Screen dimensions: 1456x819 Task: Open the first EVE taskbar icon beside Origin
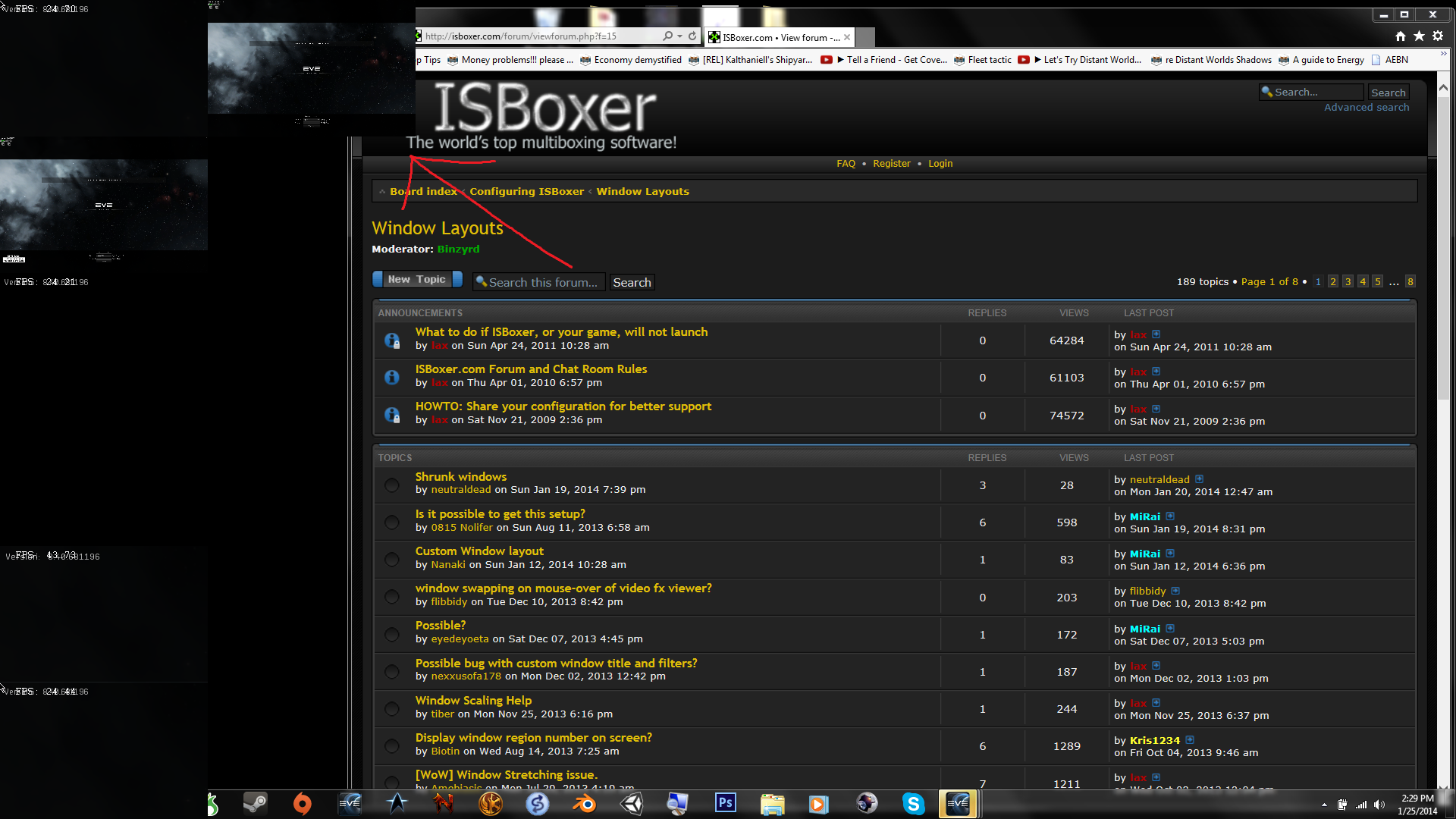pos(350,804)
